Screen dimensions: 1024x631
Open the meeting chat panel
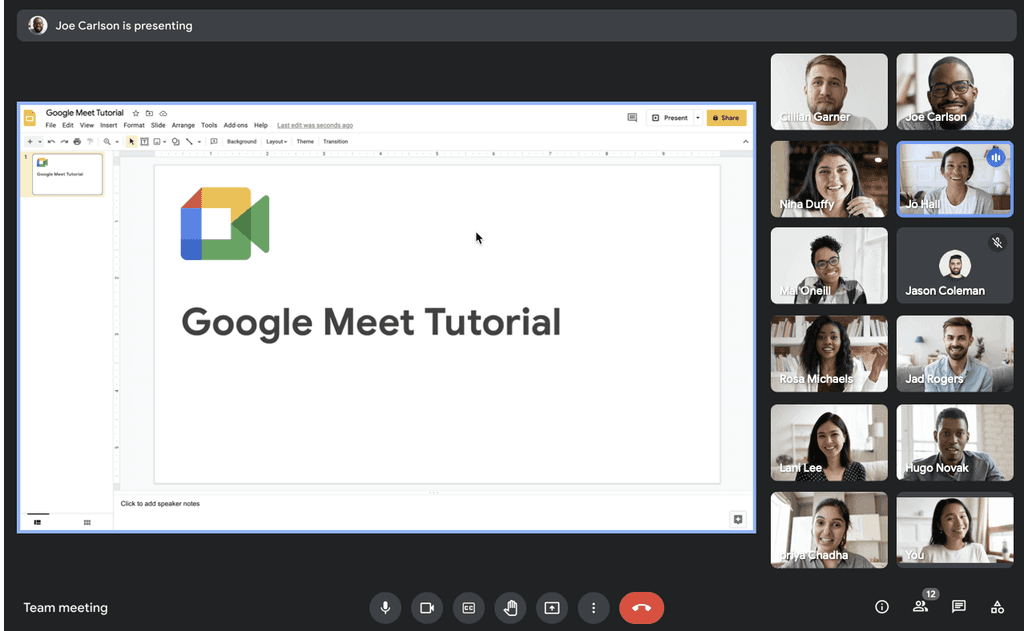click(x=957, y=607)
